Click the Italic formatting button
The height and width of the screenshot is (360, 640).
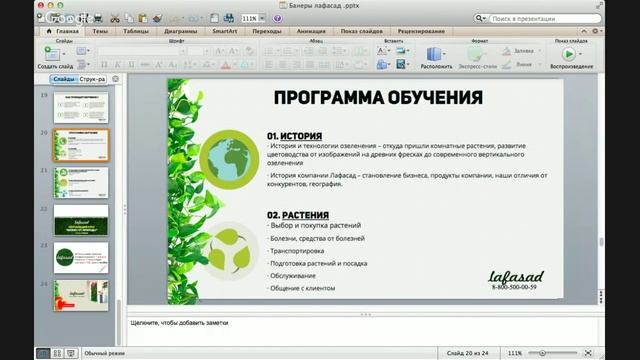118,64
